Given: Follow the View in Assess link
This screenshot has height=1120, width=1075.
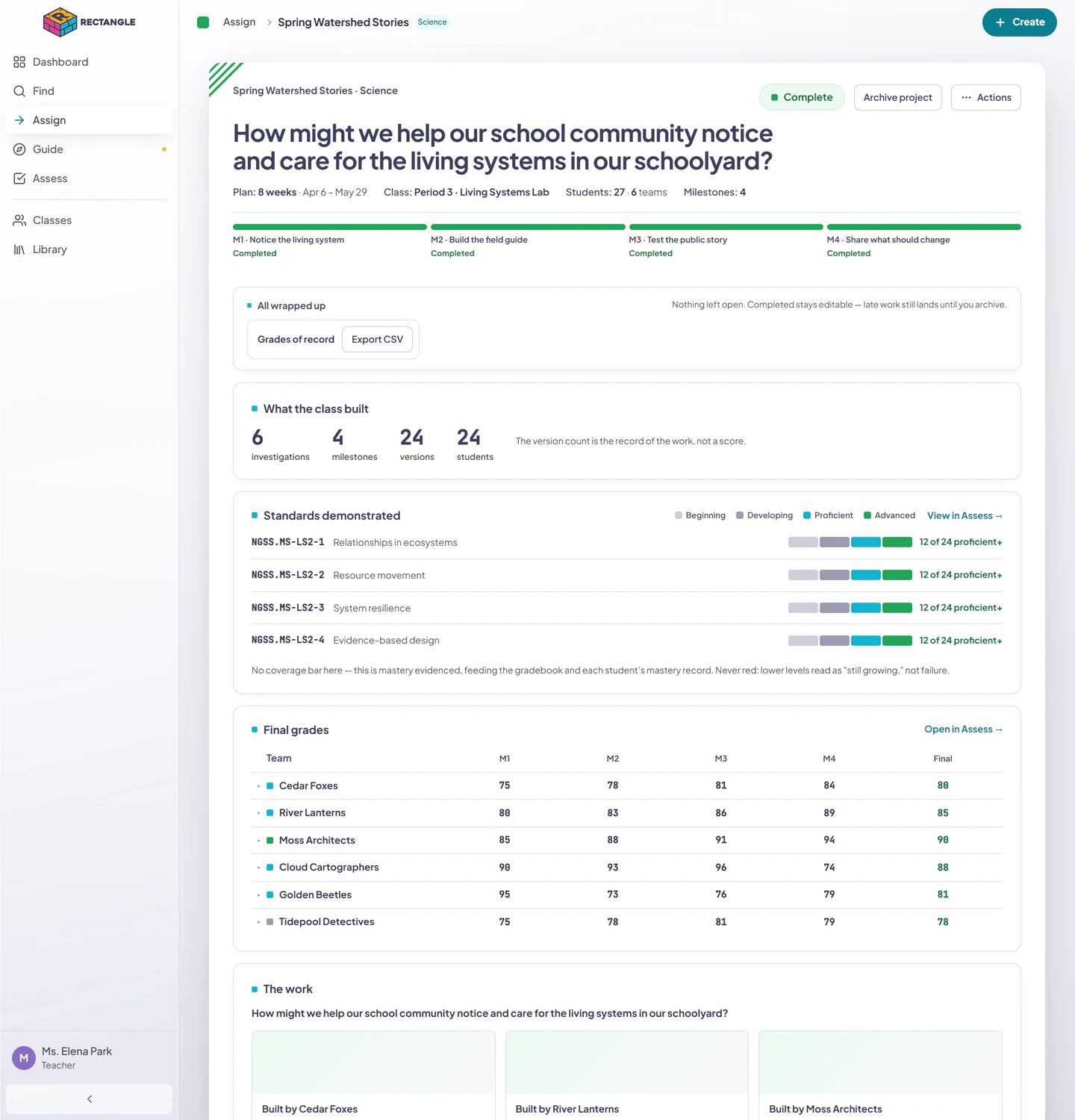Looking at the screenshot, I should 965,516.
